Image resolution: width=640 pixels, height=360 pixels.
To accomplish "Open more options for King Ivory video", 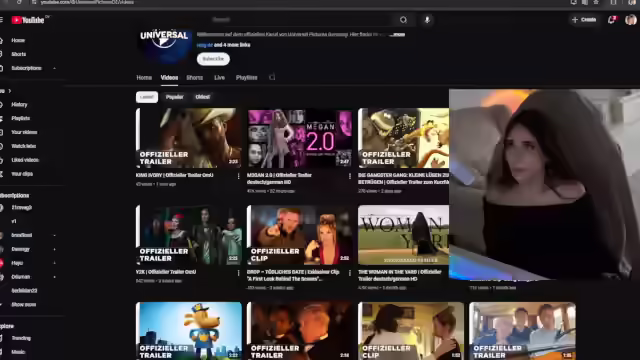I will click(x=238, y=176).
